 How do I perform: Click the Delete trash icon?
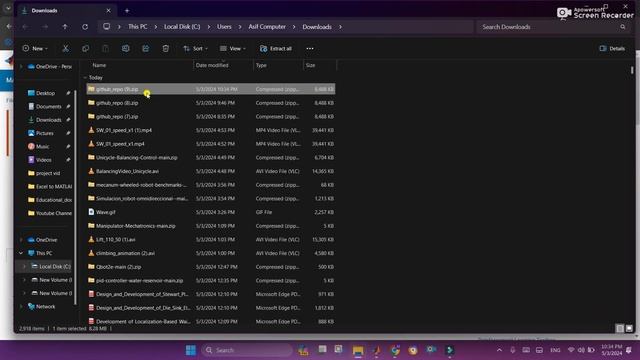(x=165, y=49)
